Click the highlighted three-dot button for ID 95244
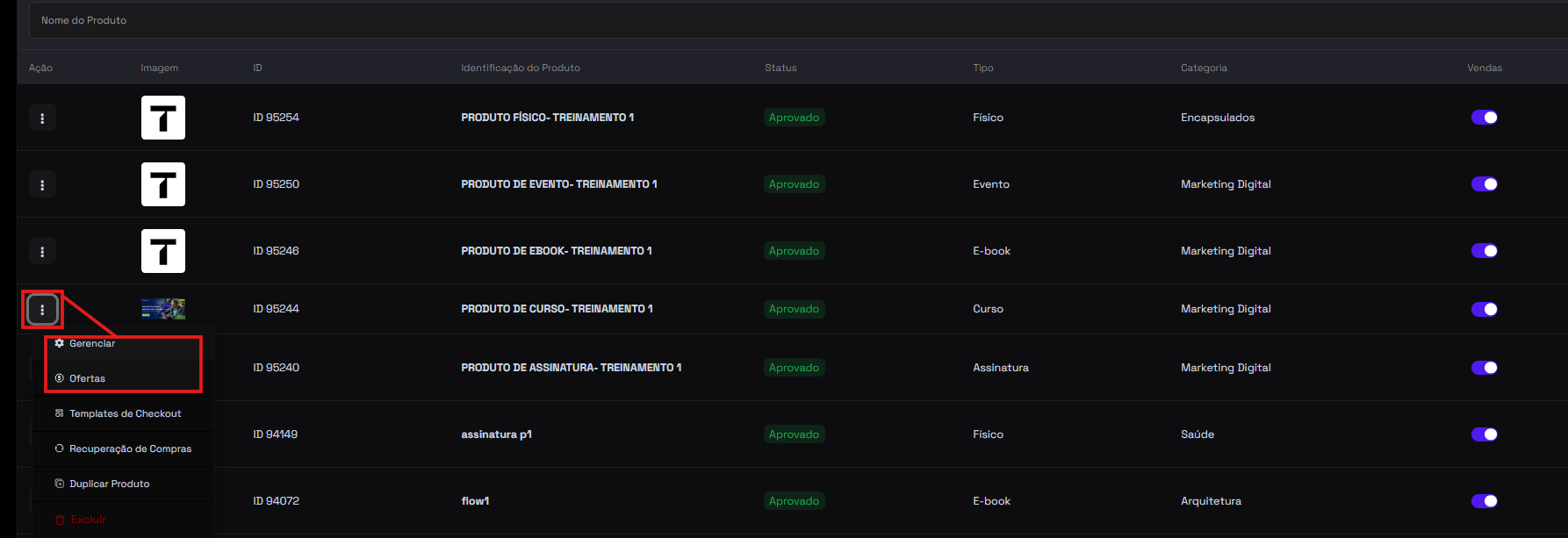The height and width of the screenshot is (538, 1568). pos(42,309)
